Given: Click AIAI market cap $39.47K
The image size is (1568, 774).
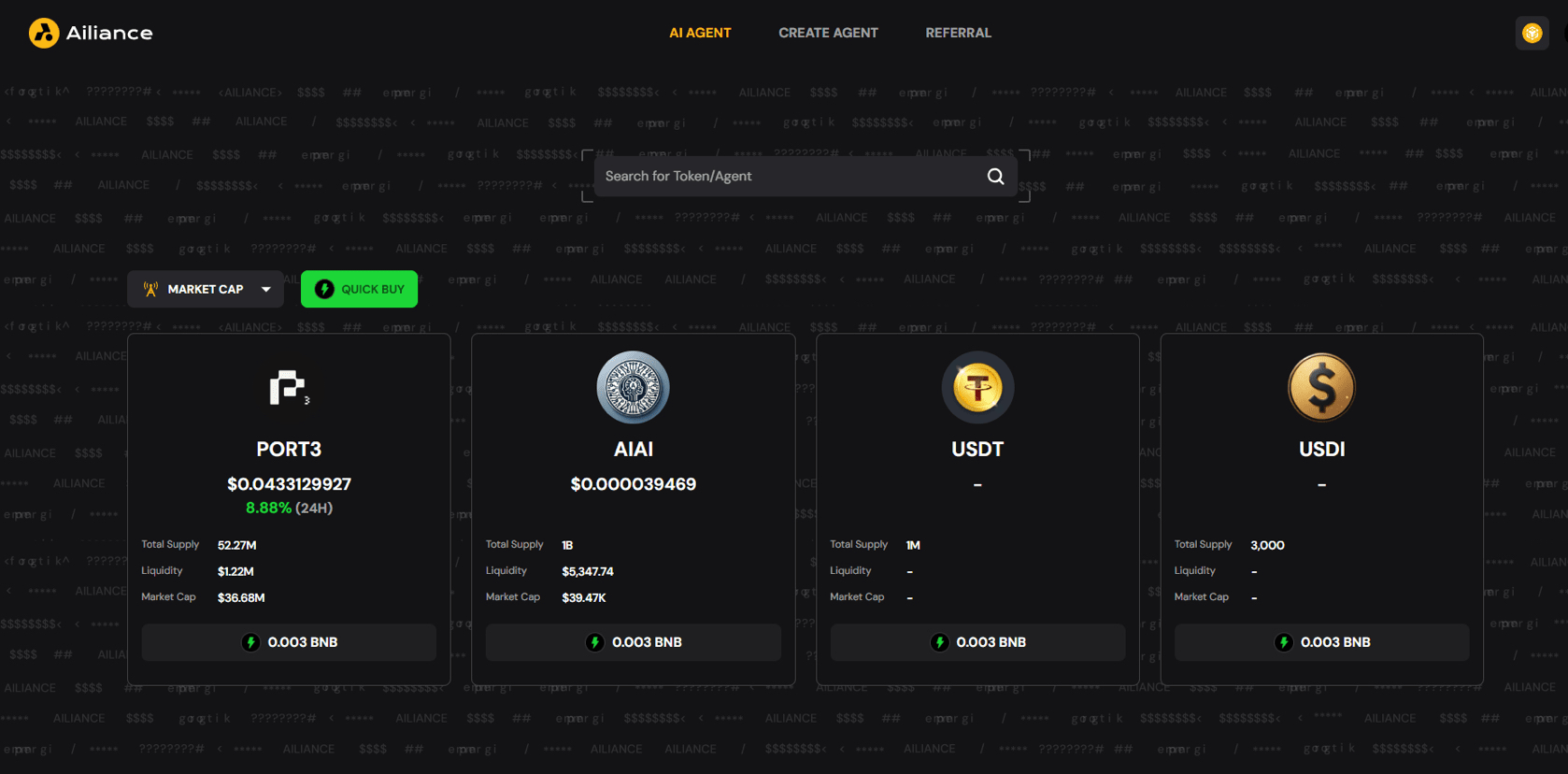Looking at the screenshot, I should 584,597.
